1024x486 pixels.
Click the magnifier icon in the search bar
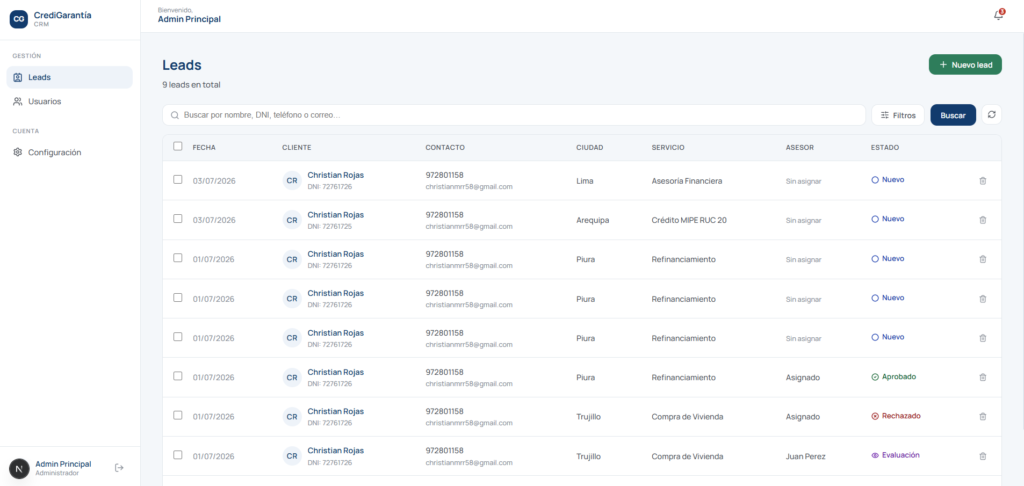[x=174, y=115]
